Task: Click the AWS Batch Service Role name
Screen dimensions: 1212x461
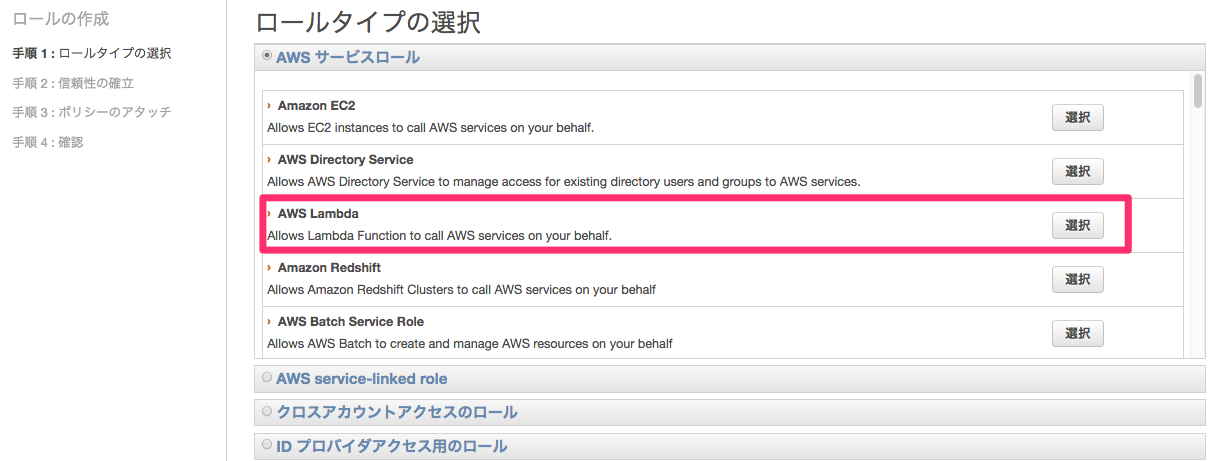Action: 351,321
